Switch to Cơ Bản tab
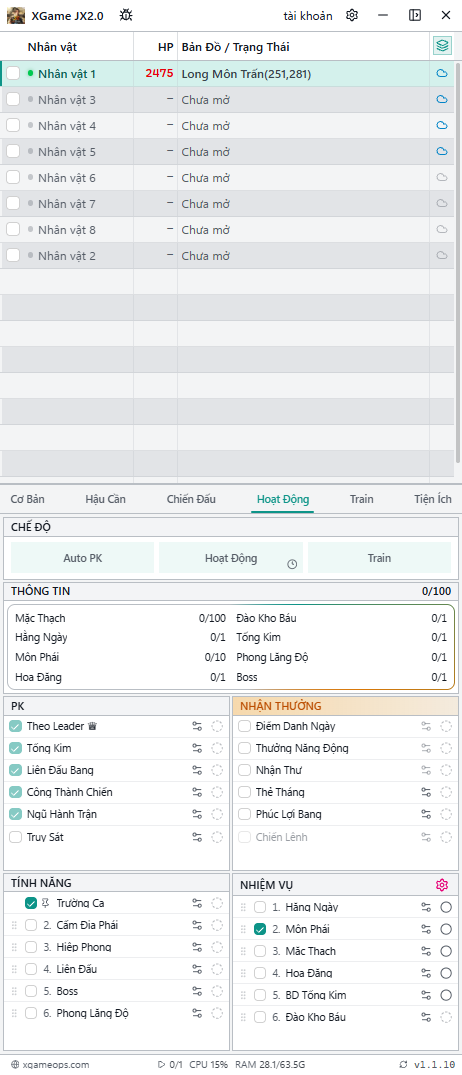462x1075 pixels. coord(27,499)
